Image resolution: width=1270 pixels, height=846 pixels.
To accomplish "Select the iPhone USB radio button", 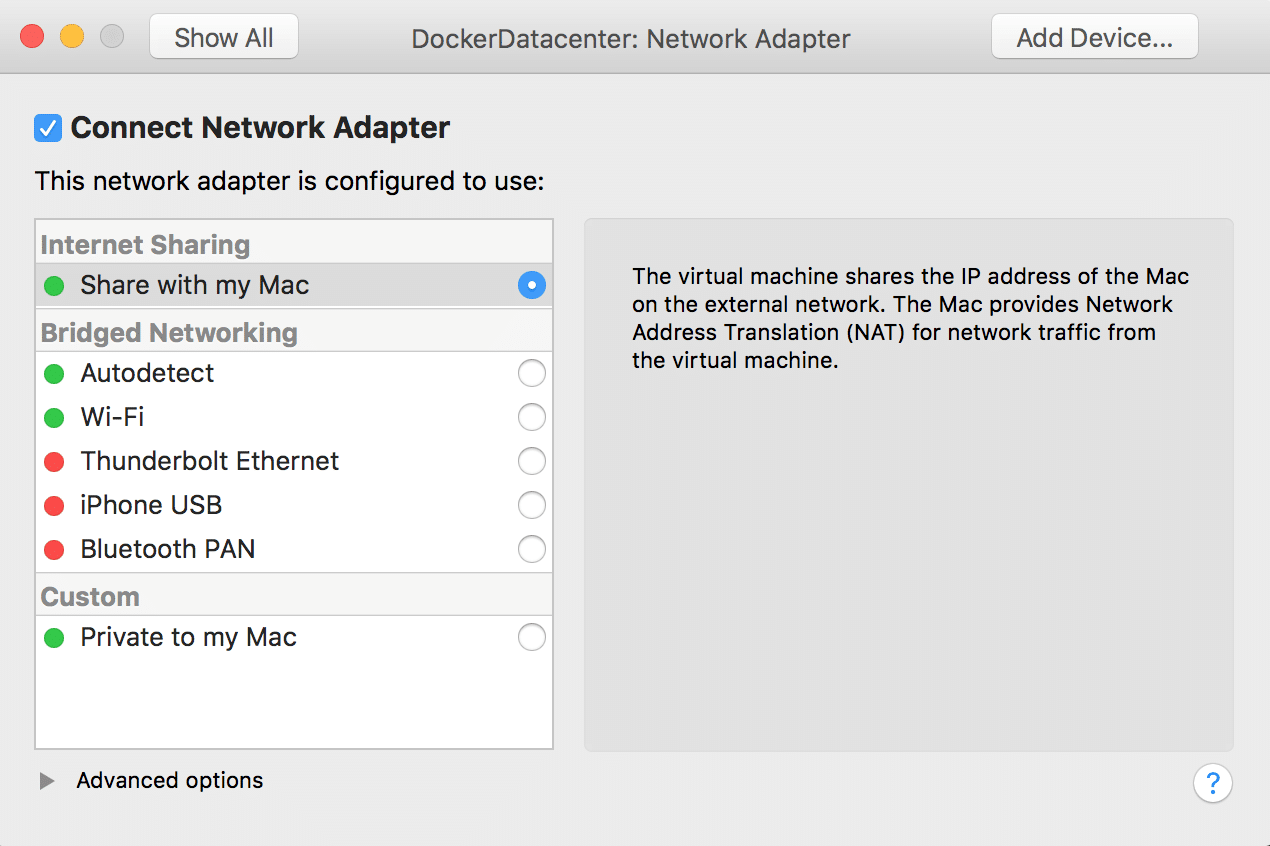I will click(531, 505).
